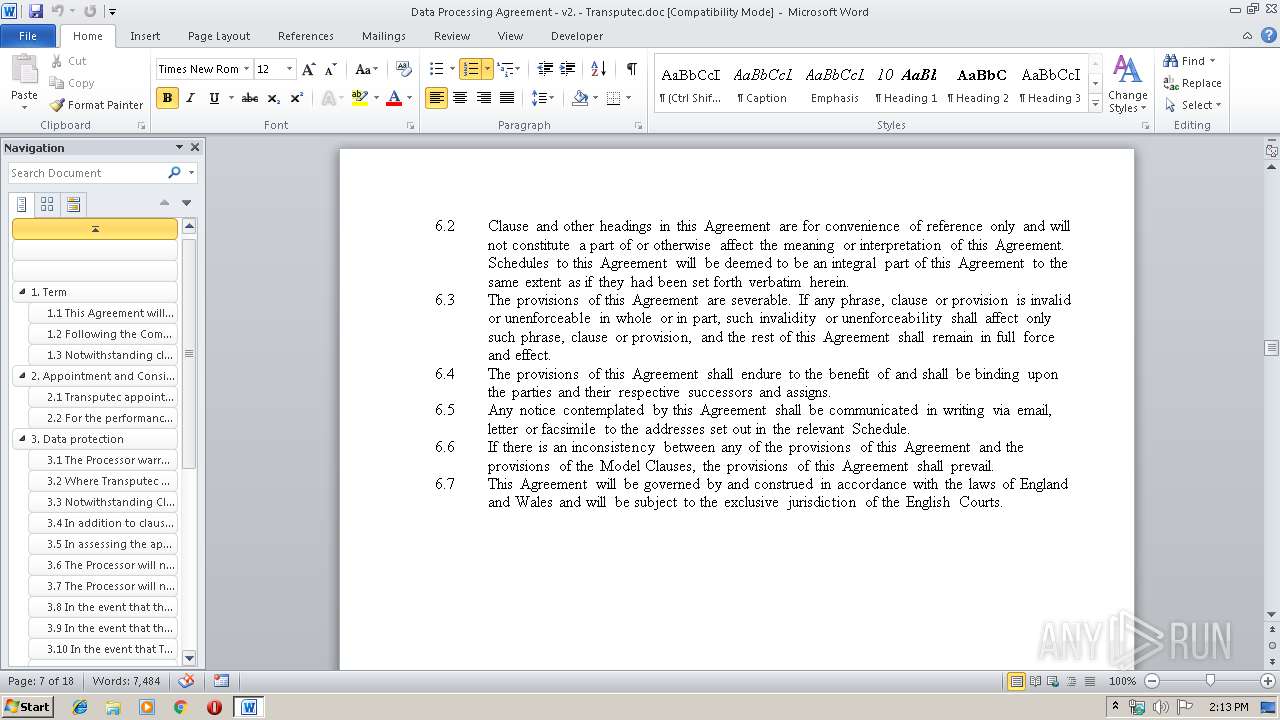Sort paragraph text

[x=599, y=69]
